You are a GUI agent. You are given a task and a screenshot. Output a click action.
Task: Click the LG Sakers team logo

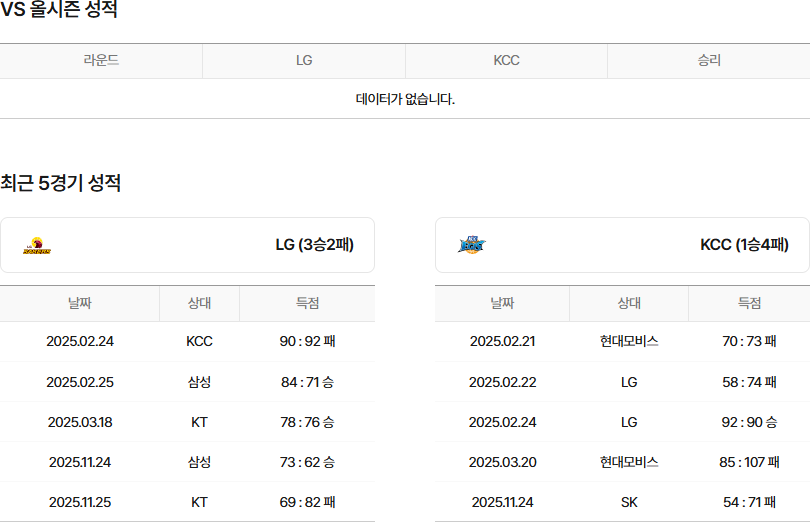click(x=37, y=246)
